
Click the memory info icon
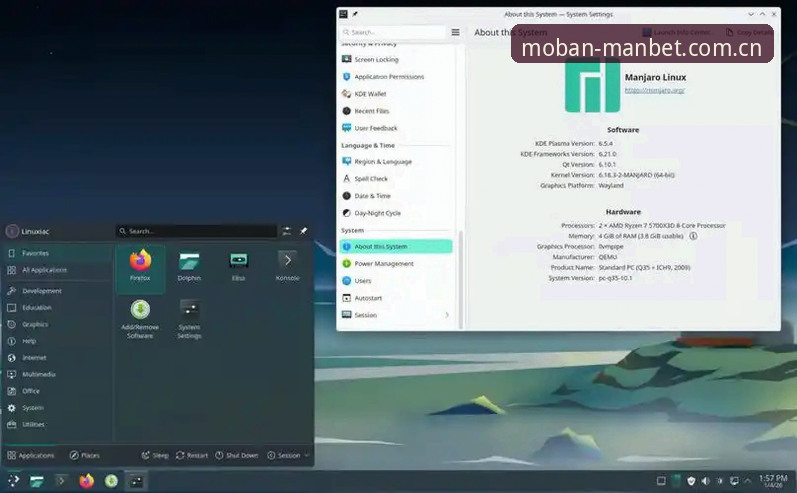(x=693, y=236)
